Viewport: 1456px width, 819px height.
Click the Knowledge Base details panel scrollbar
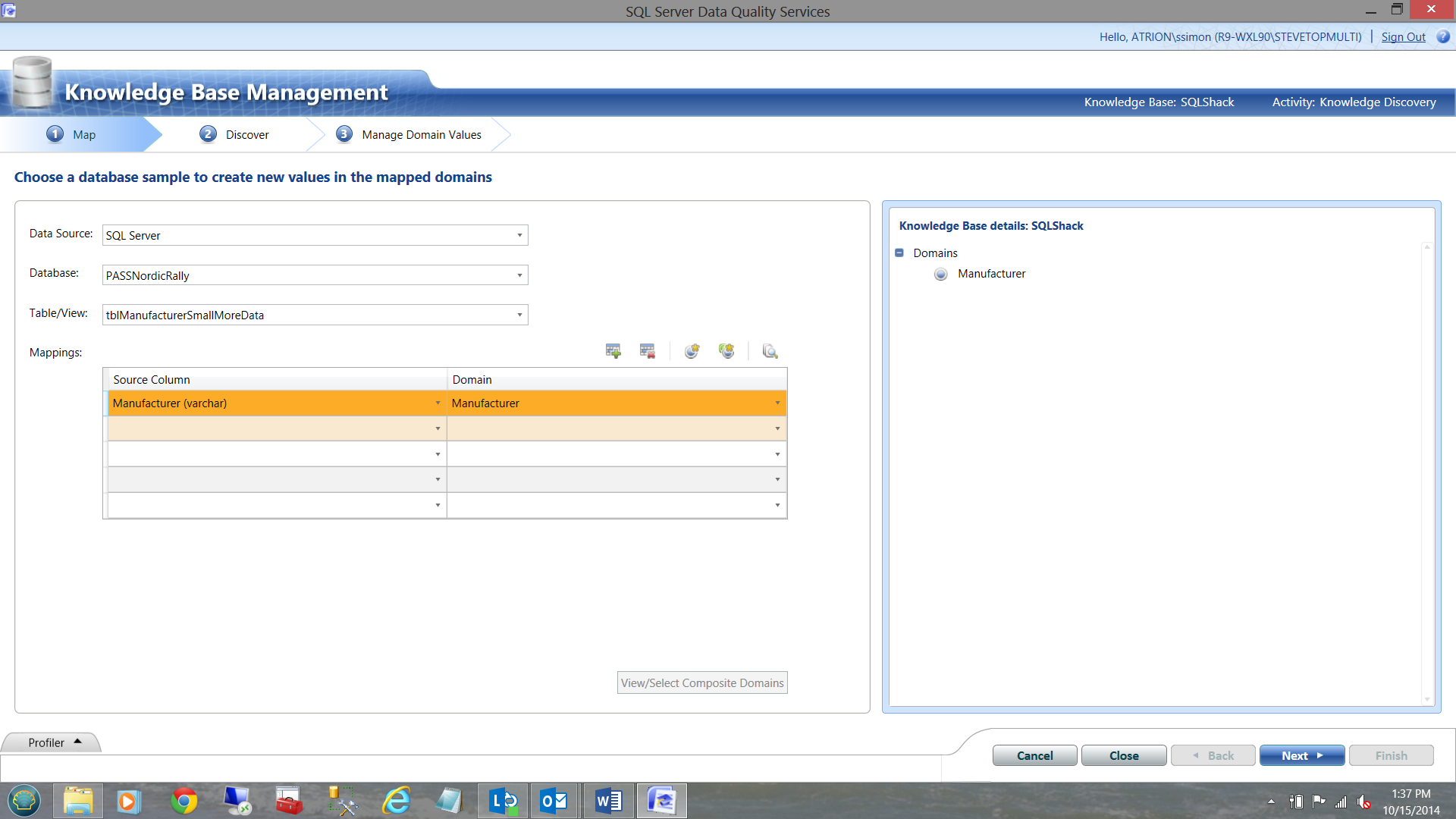pyautogui.click(x=1426, y=474)
